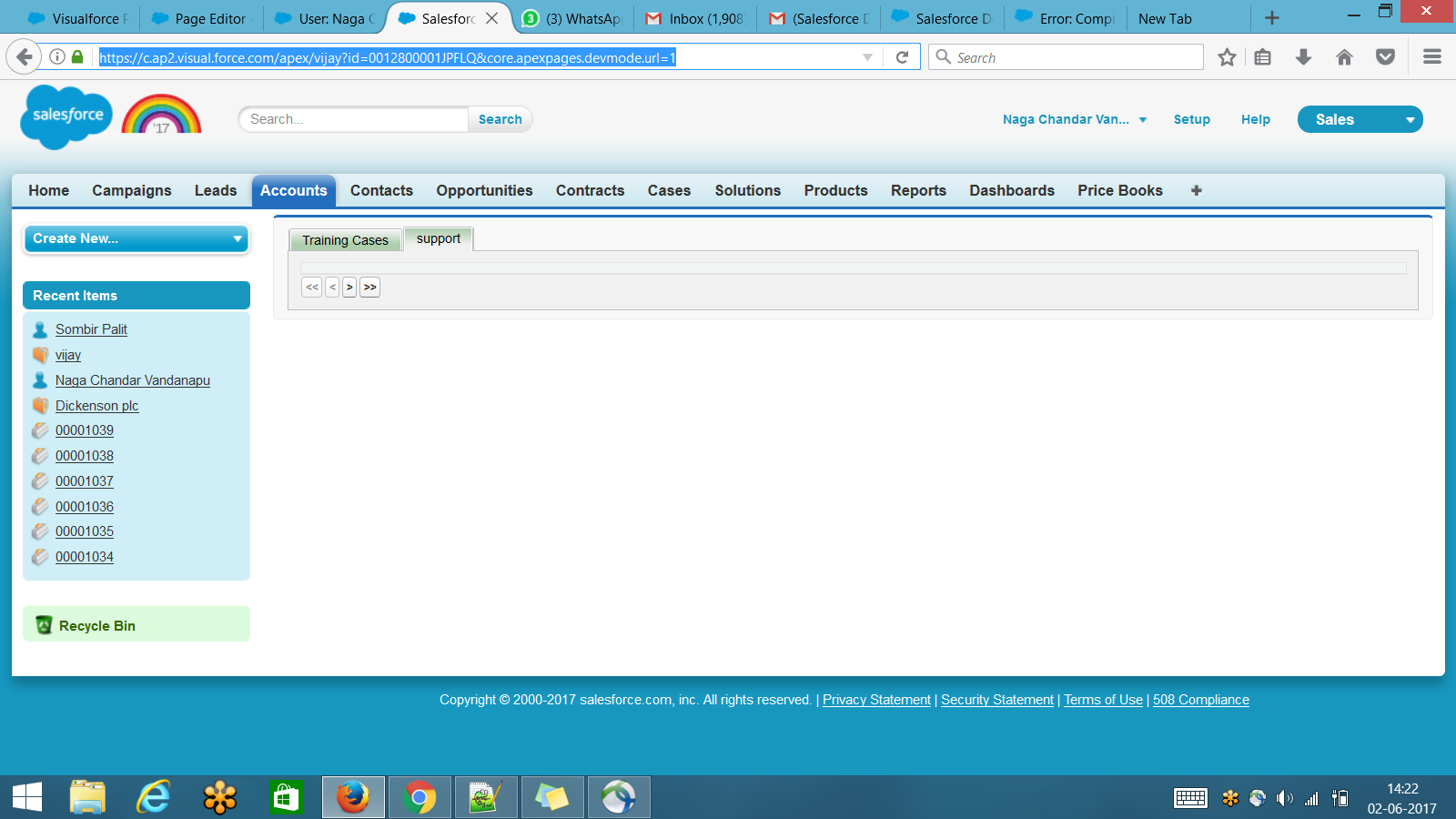Switch to Page Editor browser tab
Viewport: 1456px width, 819px height.
[202, 18]
